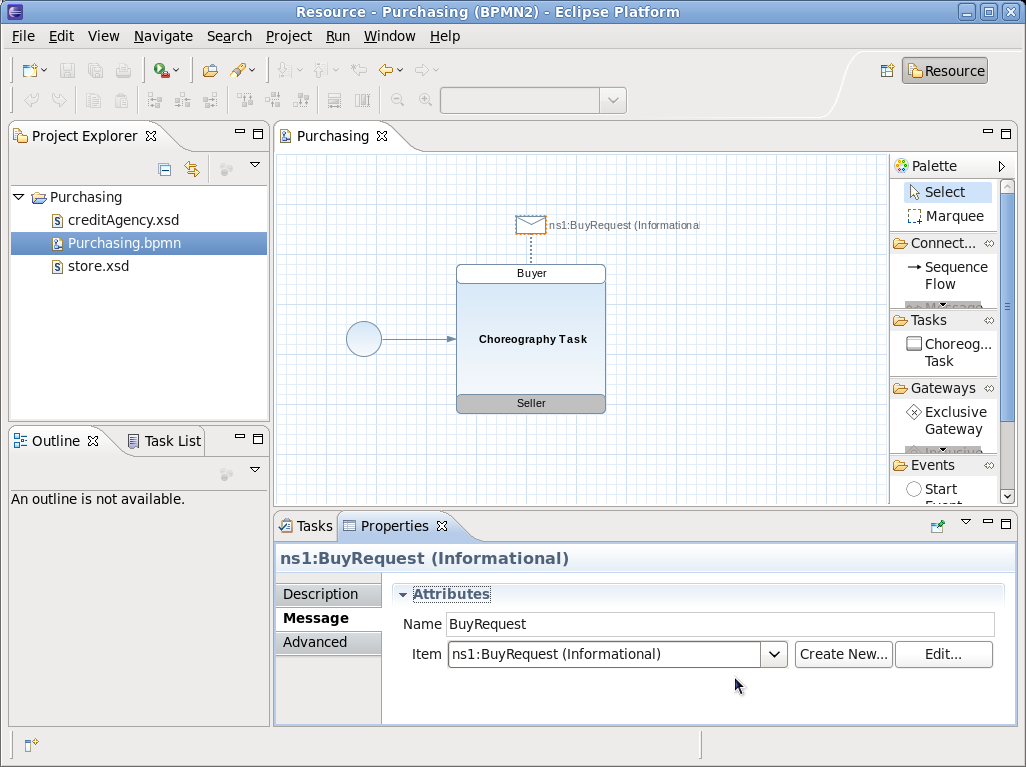This screenshot has width=1026, height=767.
Task: Click the Paste clipboard toolbar icon
Action: point(121,100)
